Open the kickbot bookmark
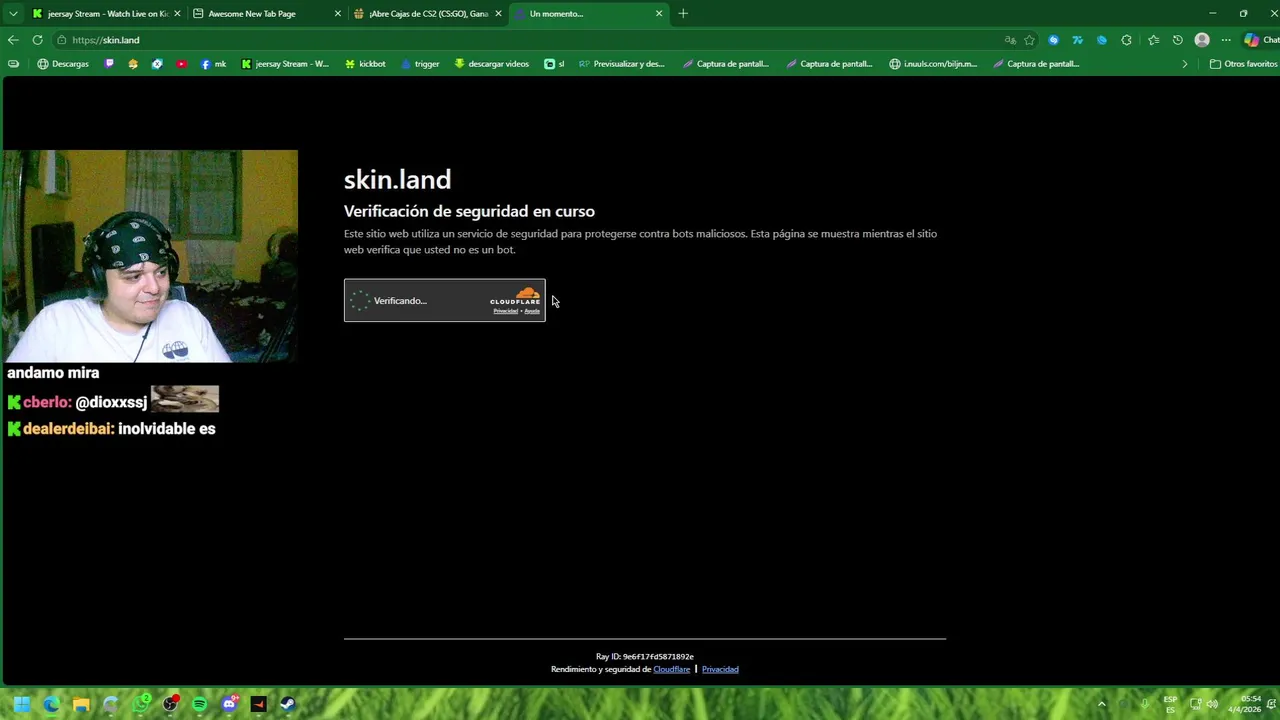This screenshot has width=1280, height=720. [x=365, y=64]
